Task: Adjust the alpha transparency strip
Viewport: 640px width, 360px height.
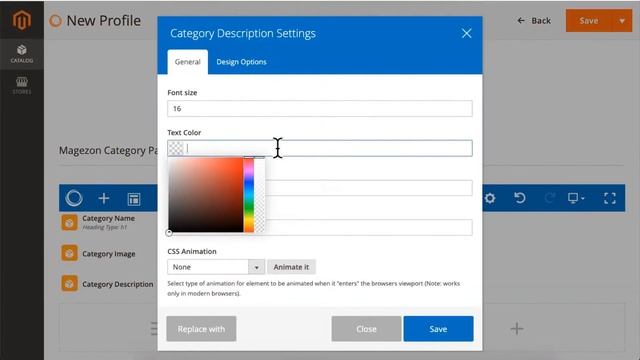Action: (260, 195)
